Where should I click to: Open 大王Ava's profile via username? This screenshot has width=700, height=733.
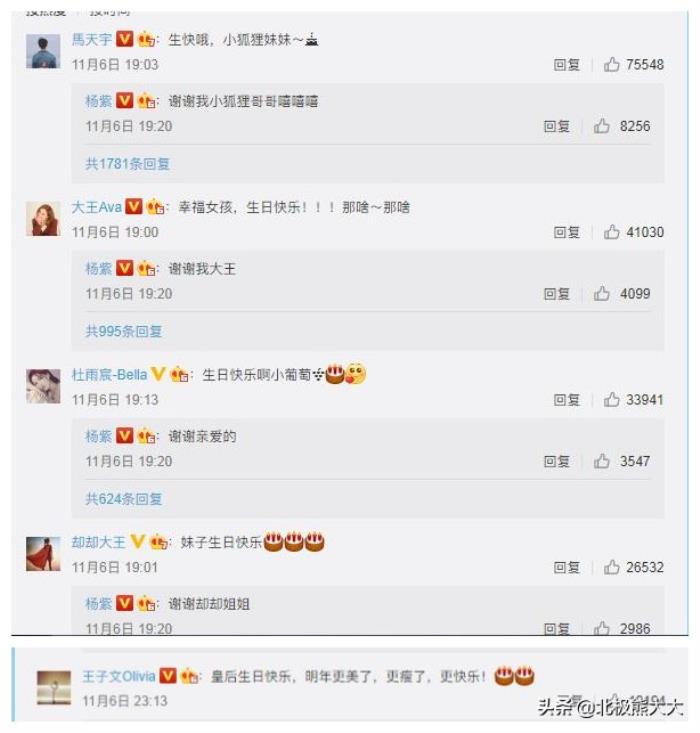pos(97,207)
